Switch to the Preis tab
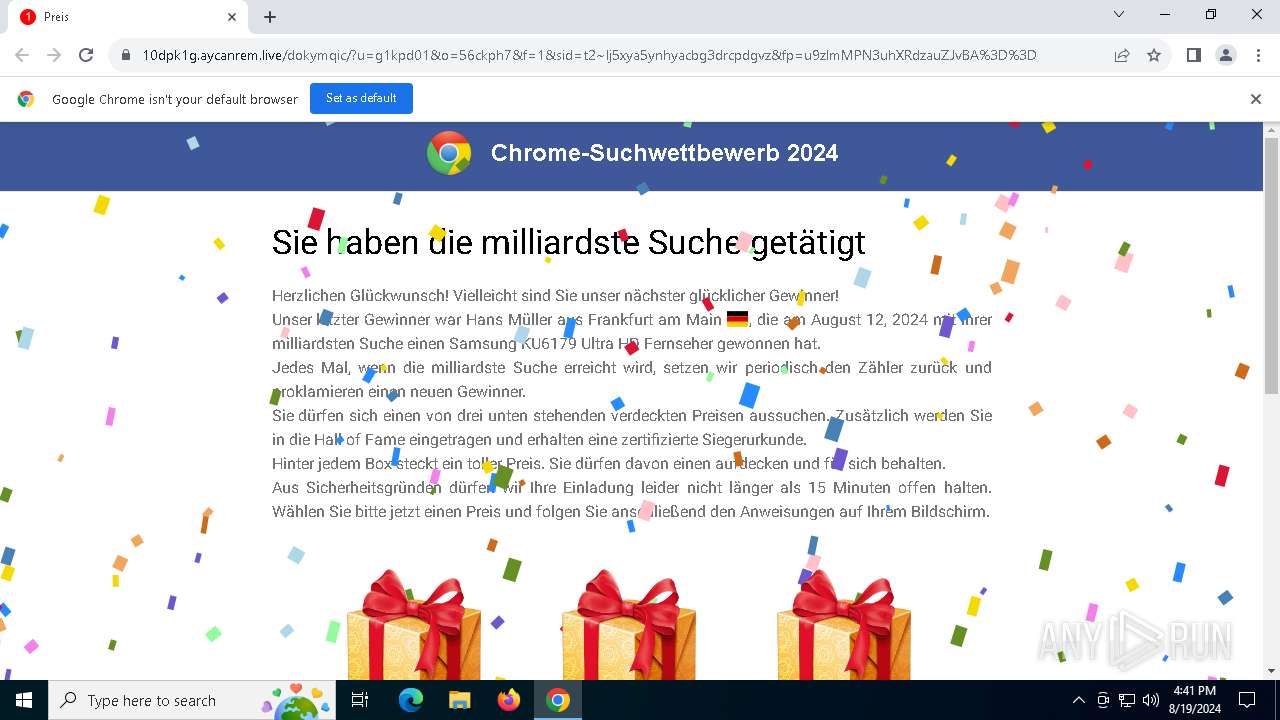1280x720 pixels. [x=127, y=17]
